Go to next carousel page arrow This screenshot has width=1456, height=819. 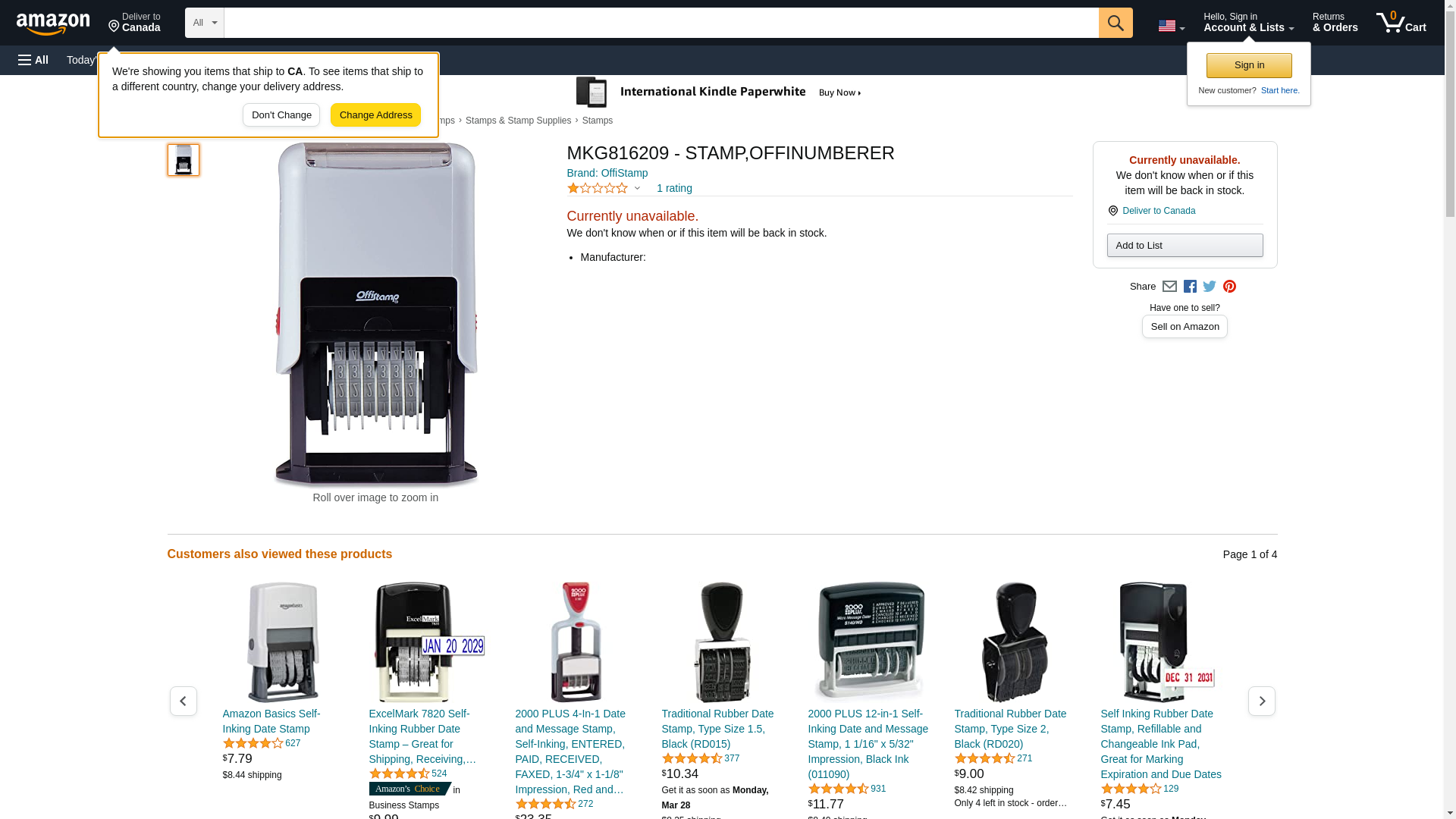coord(1262,701)
